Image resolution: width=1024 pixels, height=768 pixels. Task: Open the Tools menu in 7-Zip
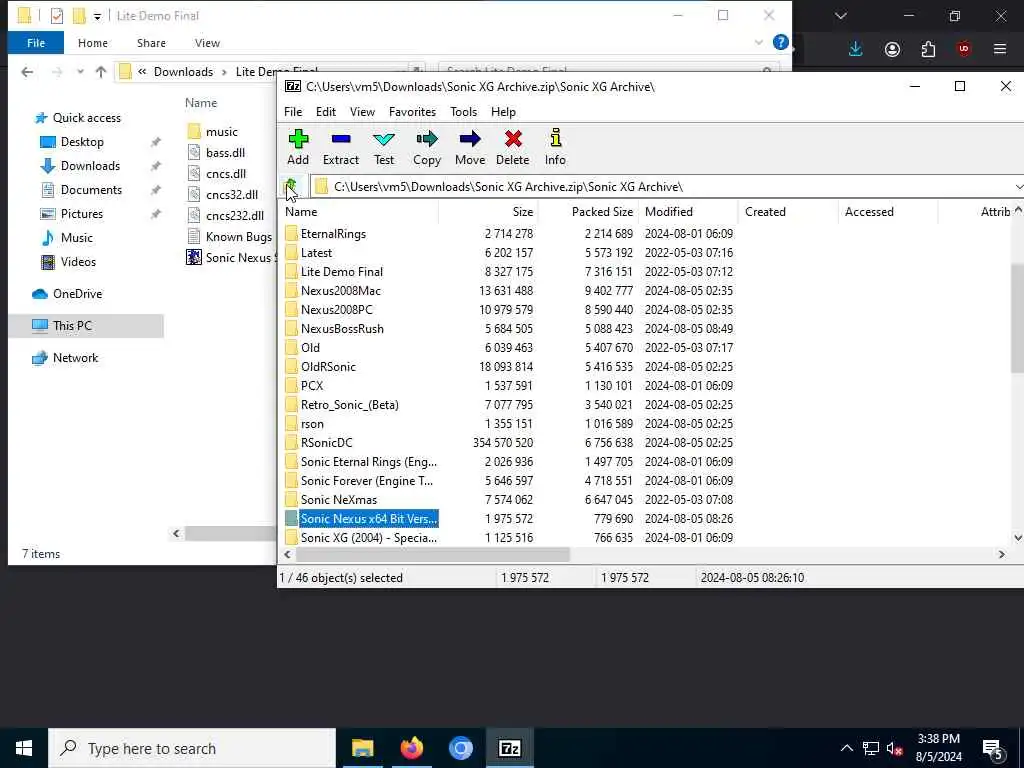pos(464,112)
